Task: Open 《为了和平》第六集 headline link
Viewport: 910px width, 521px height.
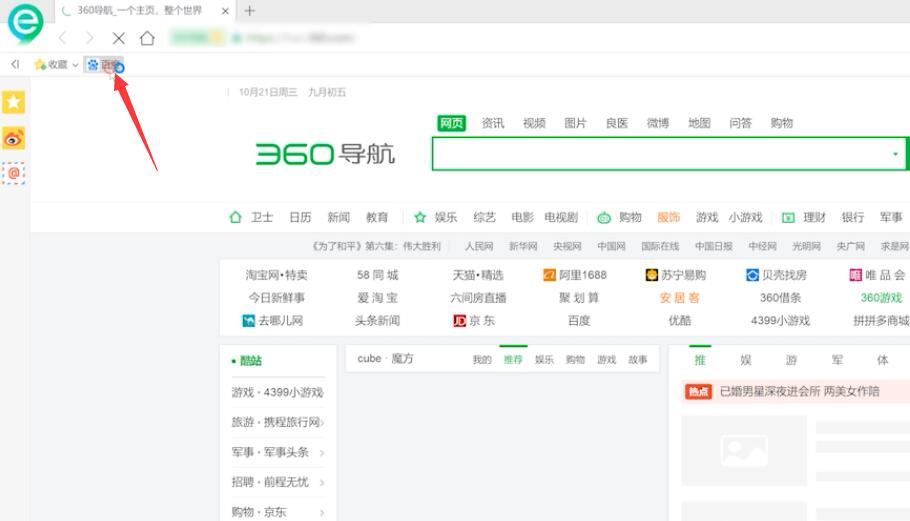Action: coord(376,247)
